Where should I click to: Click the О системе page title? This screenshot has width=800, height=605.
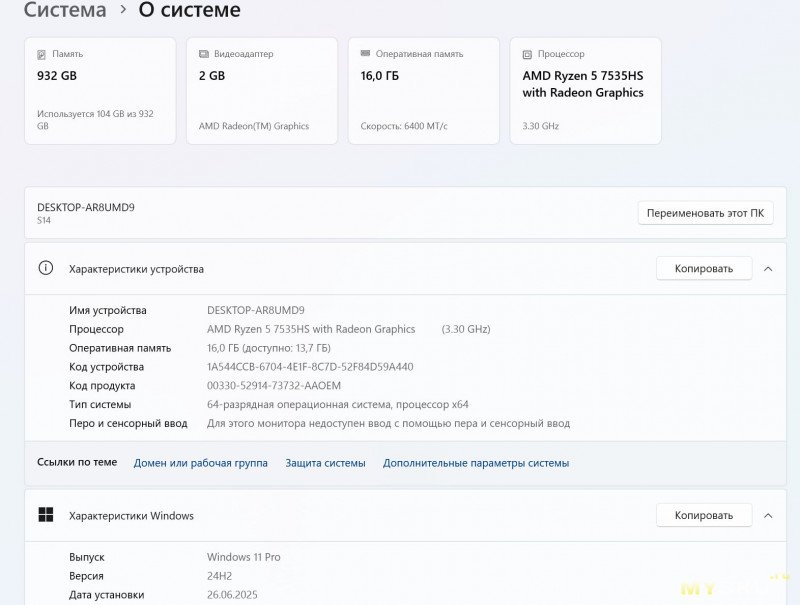coord(190,10)
